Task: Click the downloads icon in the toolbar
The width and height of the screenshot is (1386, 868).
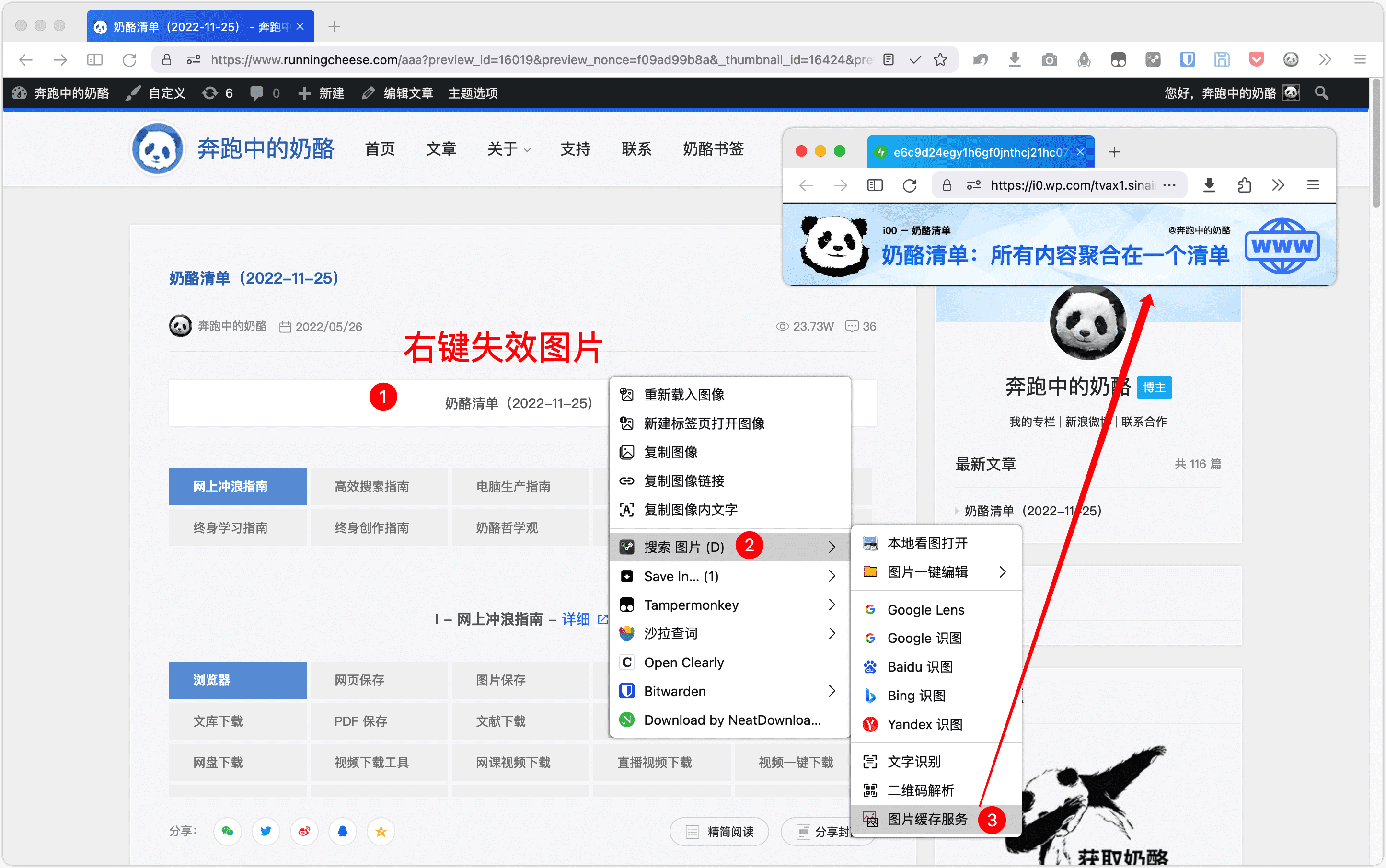Action: 1015,59
